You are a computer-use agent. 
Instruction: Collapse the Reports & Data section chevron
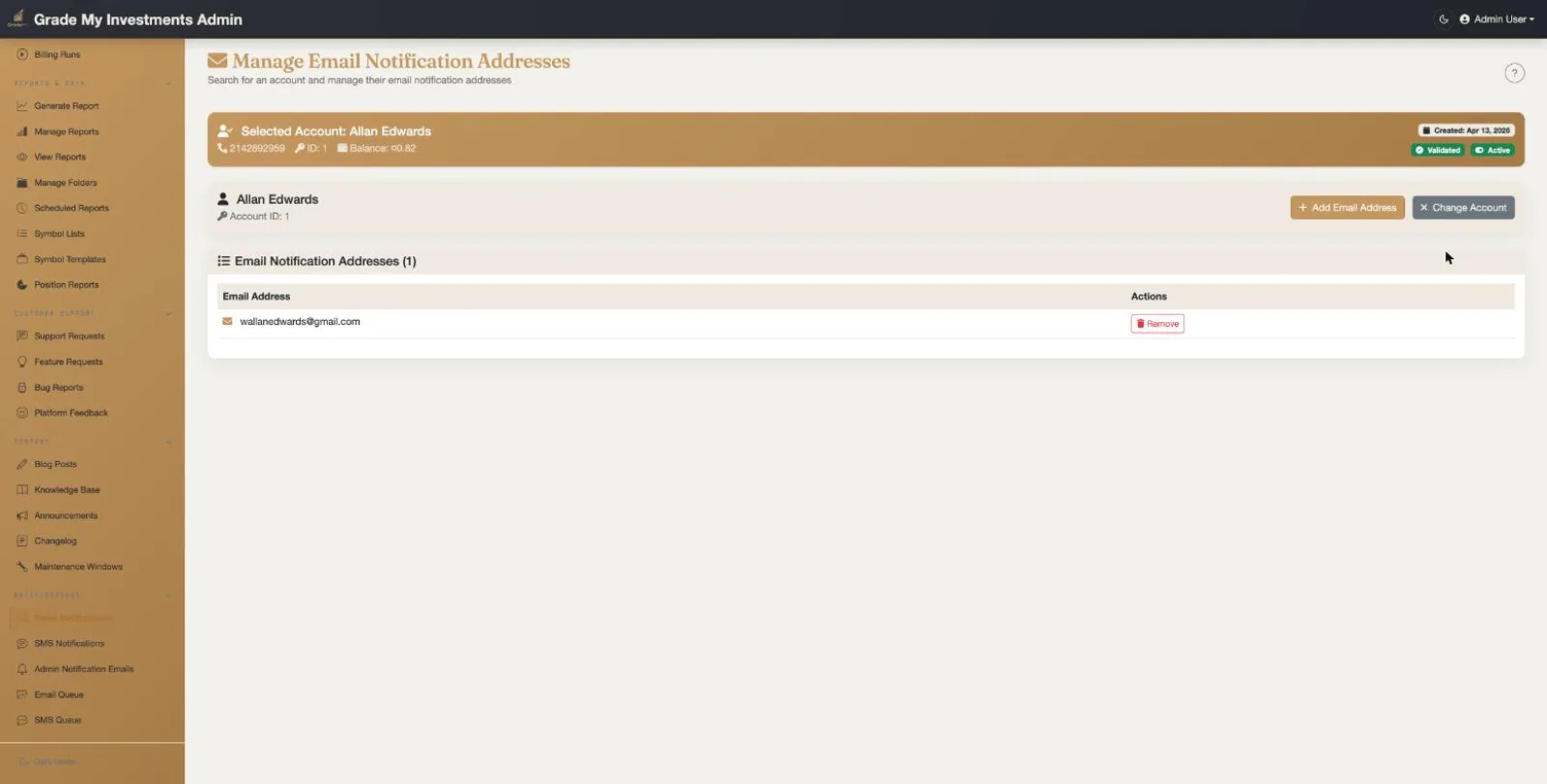pos(168,83)
